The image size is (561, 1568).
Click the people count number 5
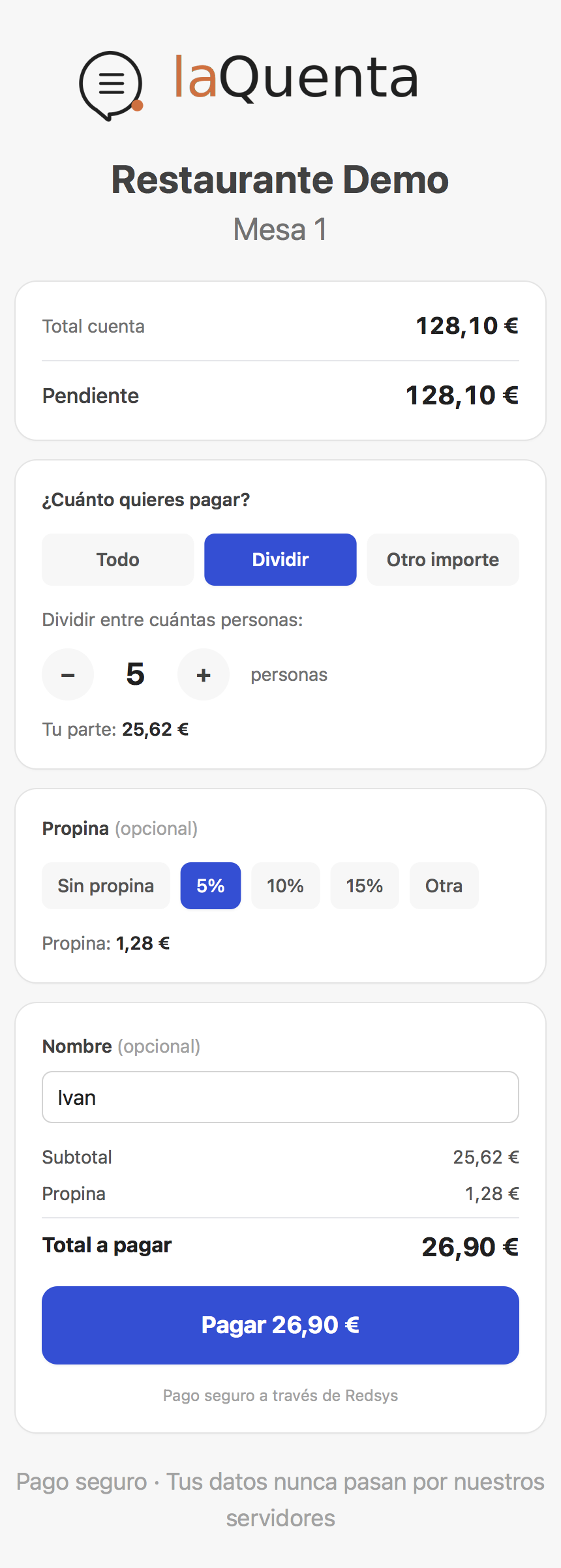(x=135, y=674)
